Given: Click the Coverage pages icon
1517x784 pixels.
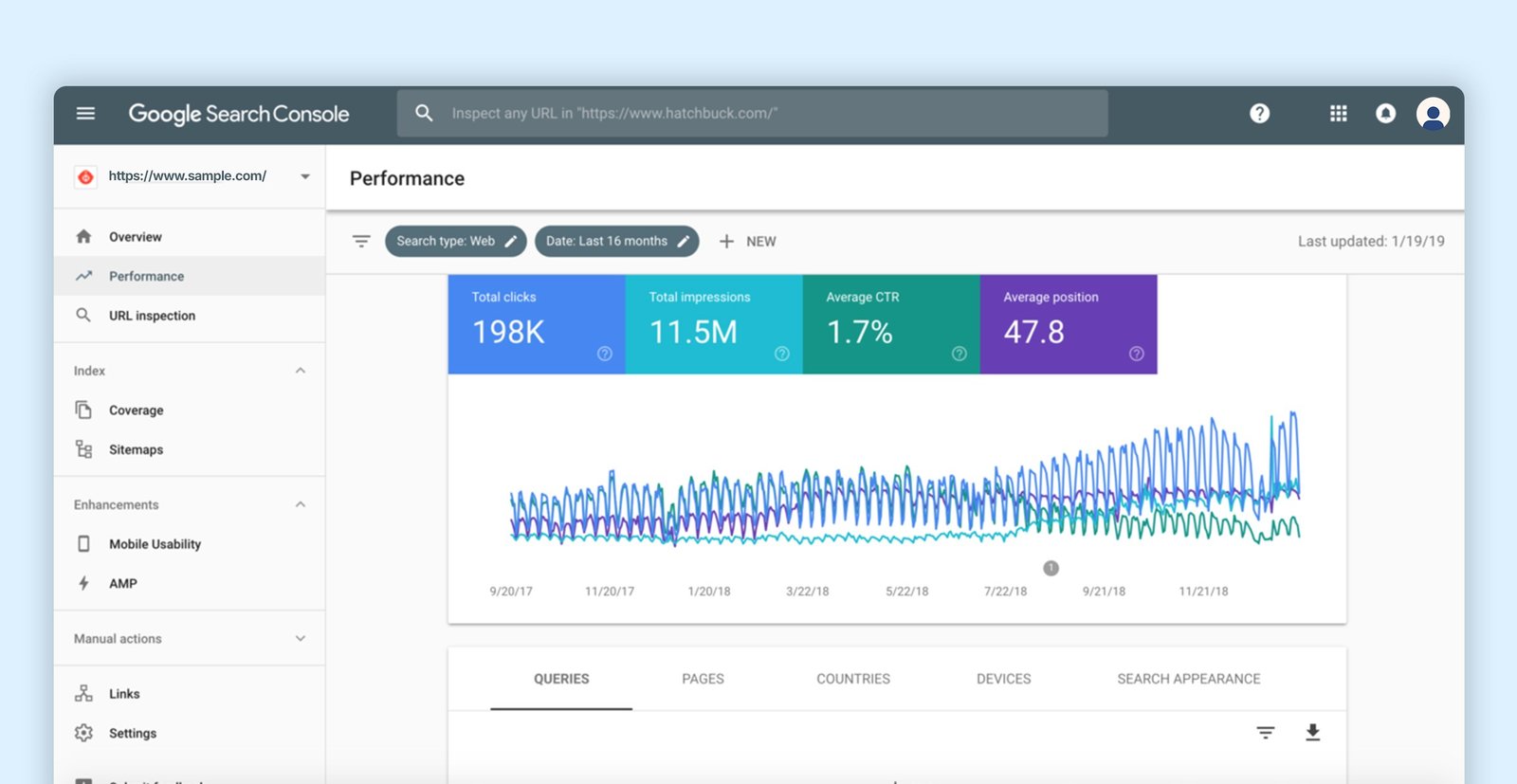Looking at the screenshot, I should coord(83,410).
